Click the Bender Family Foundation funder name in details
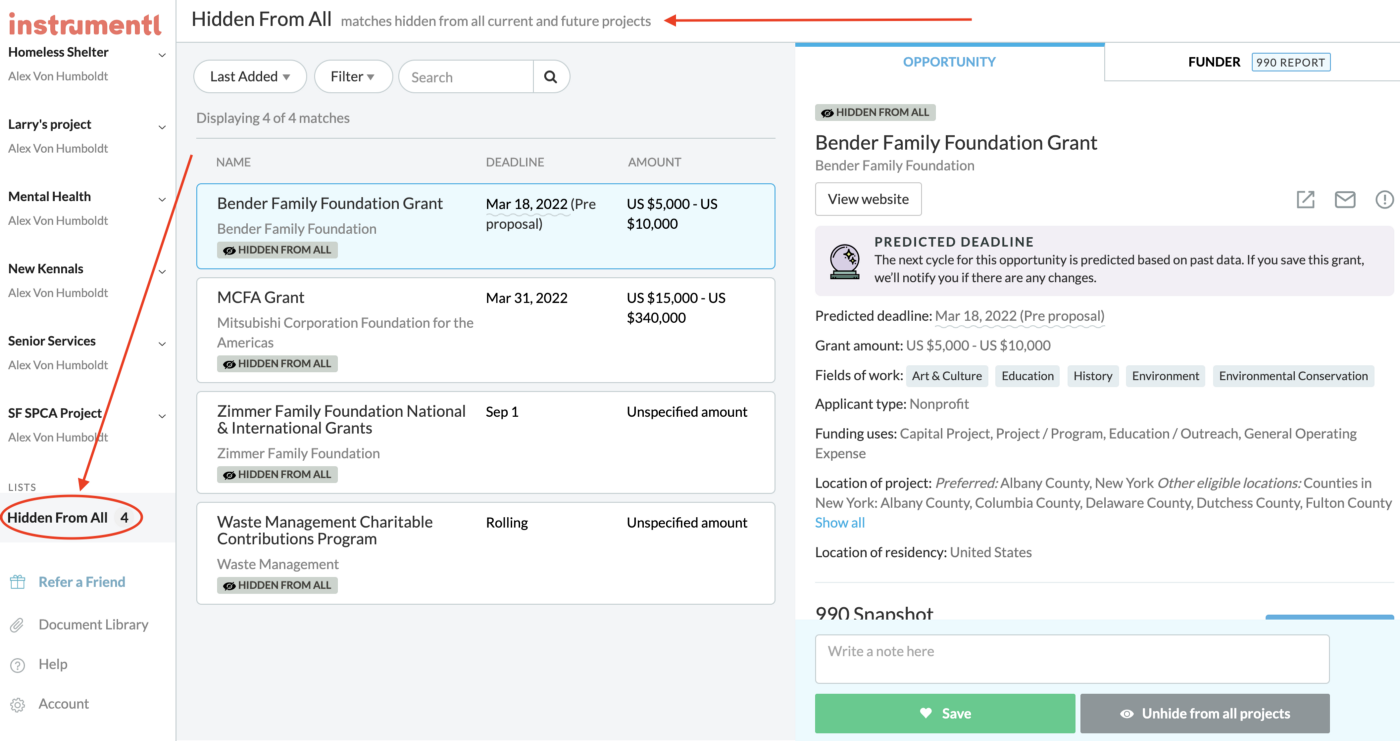Image resolution: width=1400 pixels, height=741 pixels. 895,166
